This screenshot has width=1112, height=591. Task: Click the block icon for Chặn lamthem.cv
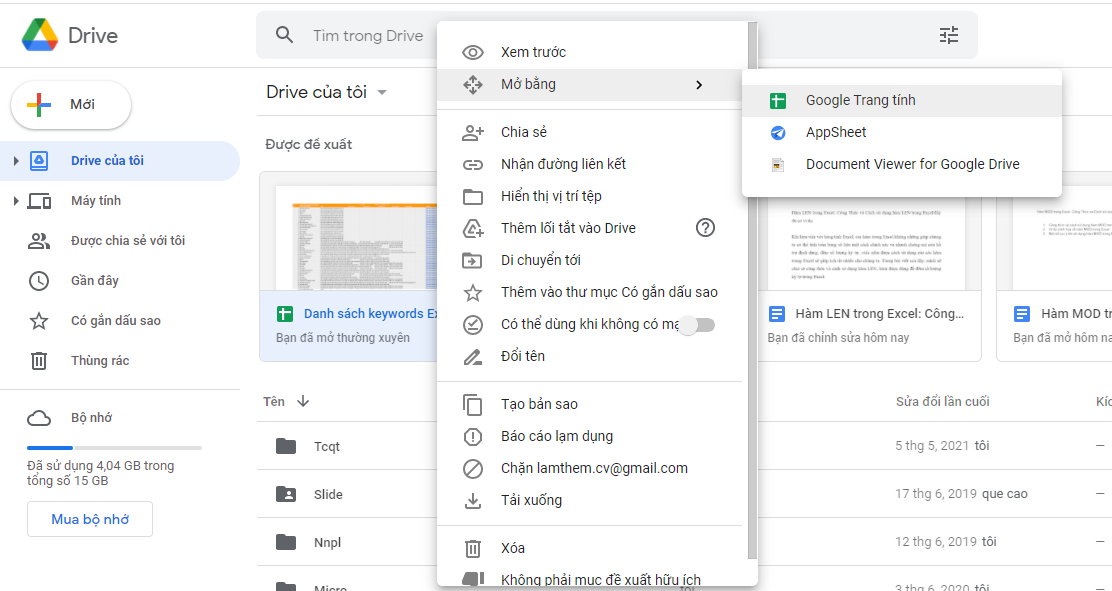click(472, 468)
